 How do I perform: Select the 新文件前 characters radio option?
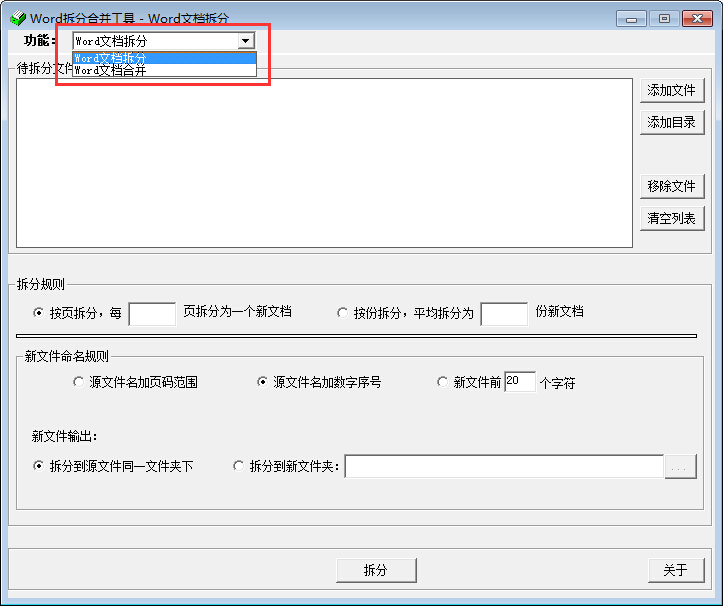coord(442,382)
